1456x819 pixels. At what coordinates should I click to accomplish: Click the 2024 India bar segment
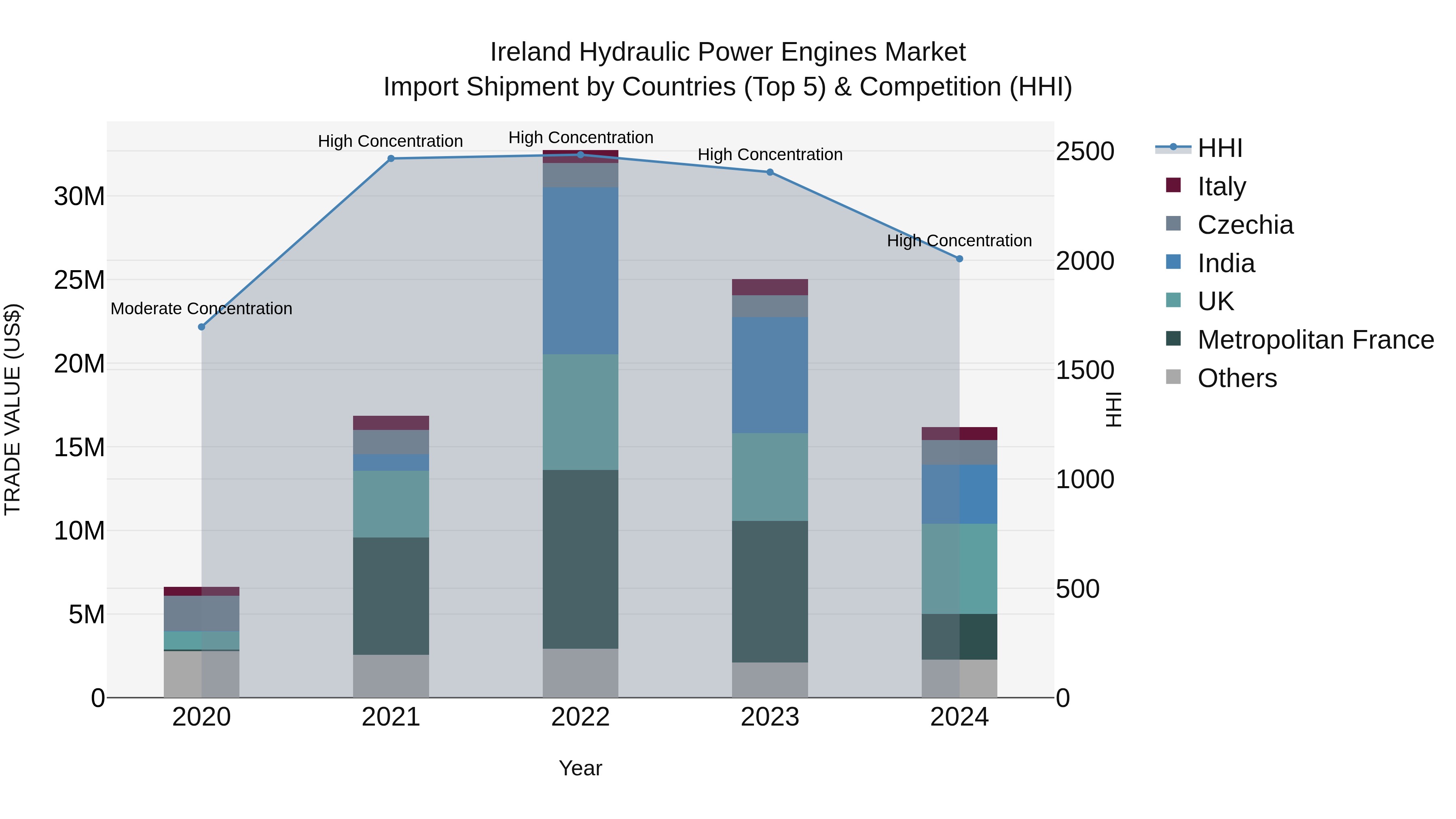[x=959, y=495]
